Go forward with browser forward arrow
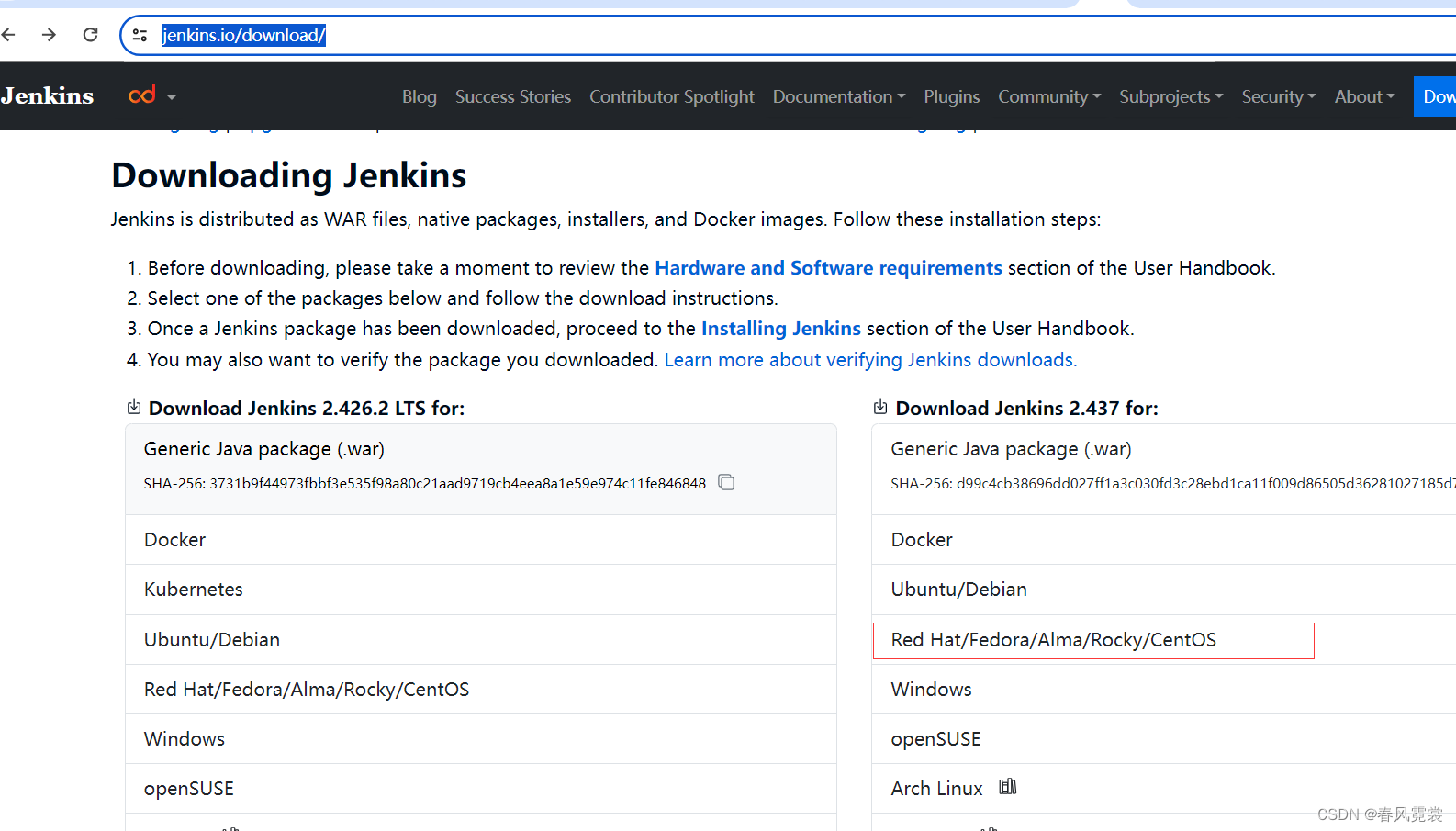Image resolution: width=1456 pixels, height=831 pixels. pyautogui.click(x=50, y=35)
